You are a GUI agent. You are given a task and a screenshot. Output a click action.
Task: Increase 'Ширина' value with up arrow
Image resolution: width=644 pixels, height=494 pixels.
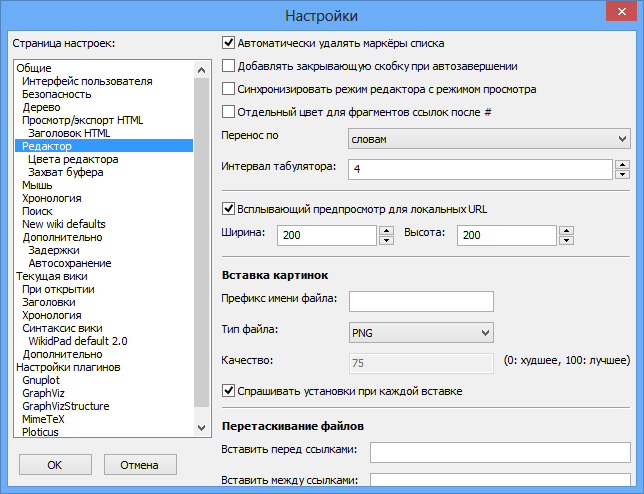coord(386,230)
